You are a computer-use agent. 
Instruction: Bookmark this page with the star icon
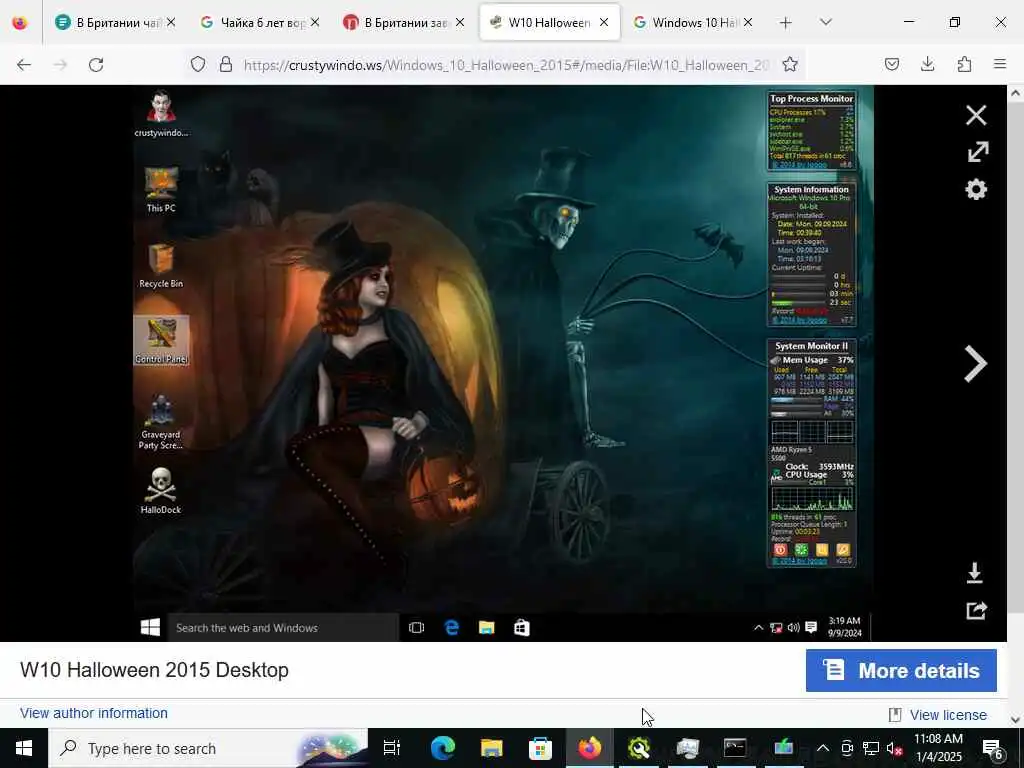790,64
